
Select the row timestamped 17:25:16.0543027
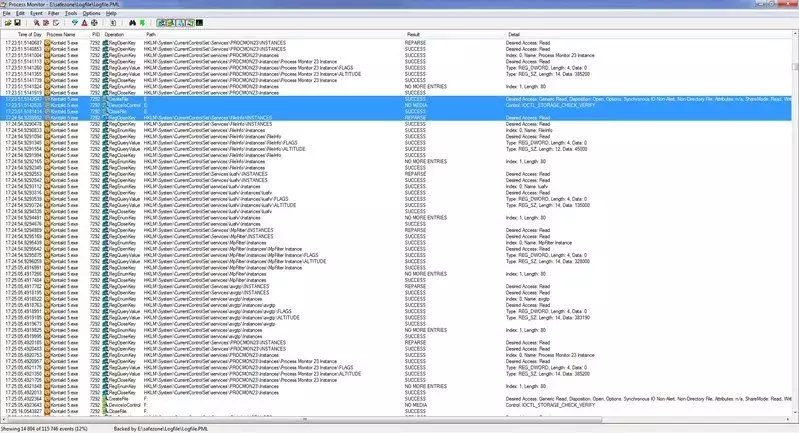[396, 411]
